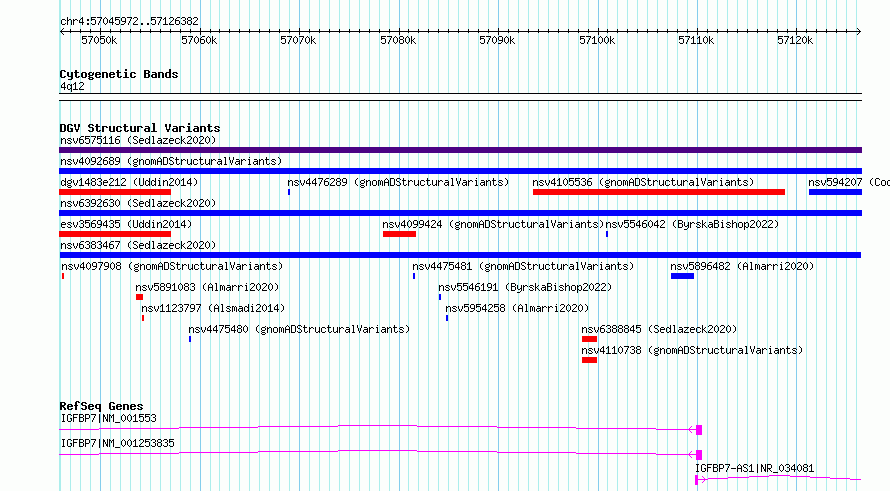Screen dimensions: 890x491
Task: Click the DGV Structural Variants track title
Action: (x=140, y=128)
